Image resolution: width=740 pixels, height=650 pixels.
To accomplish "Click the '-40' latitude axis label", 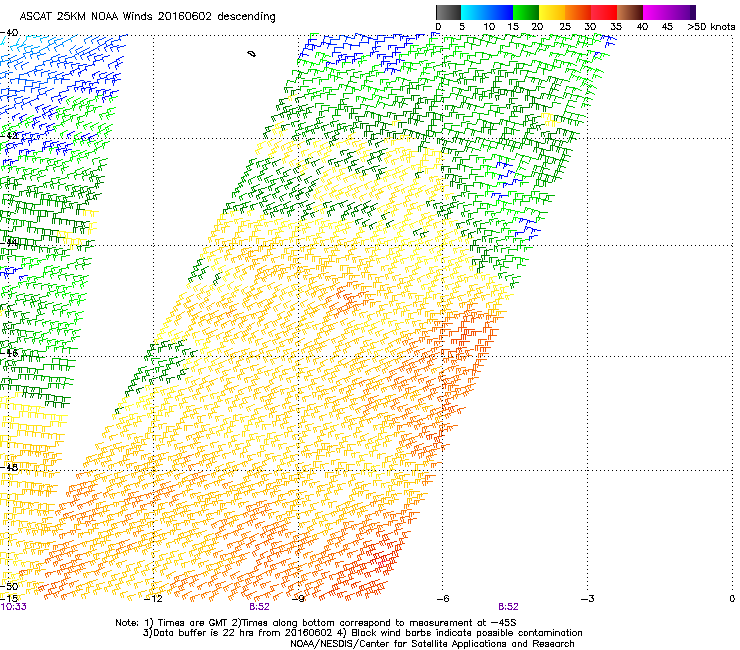I will point(9,33).
